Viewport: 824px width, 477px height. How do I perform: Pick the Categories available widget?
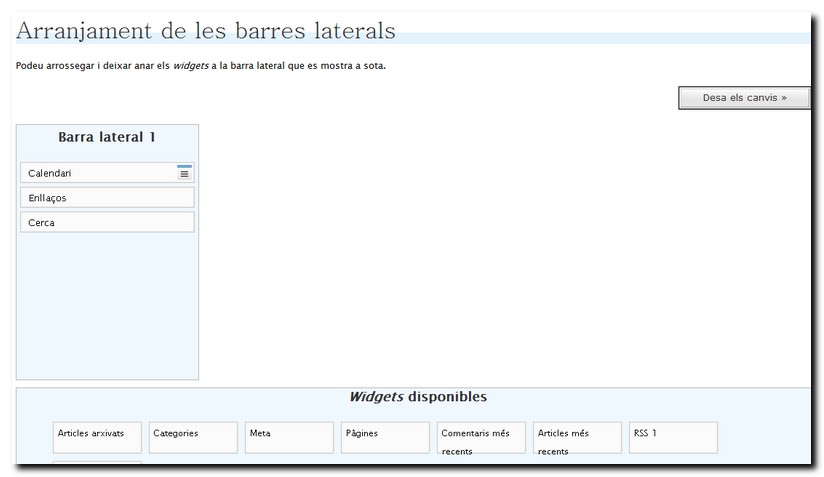(x=193, y=437)
